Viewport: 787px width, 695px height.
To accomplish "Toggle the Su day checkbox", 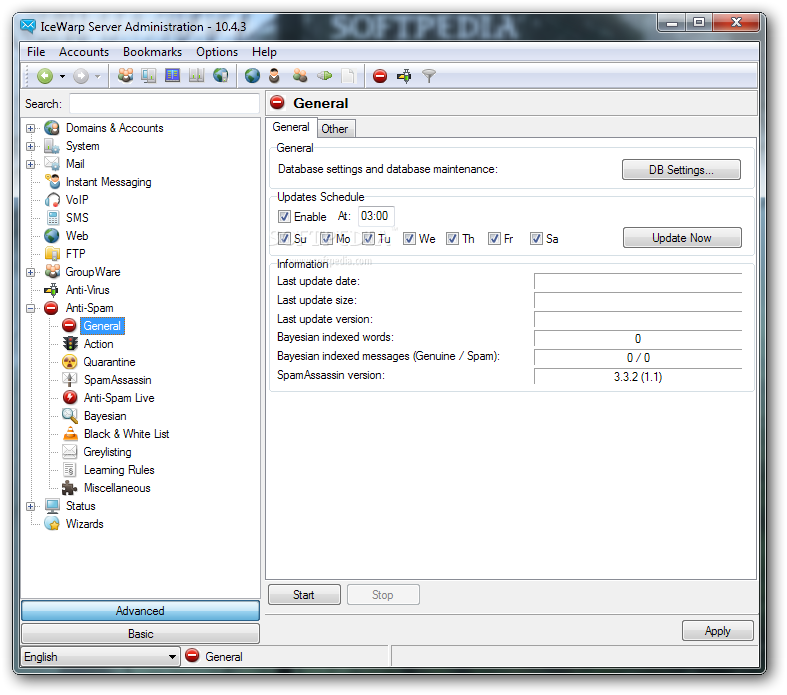I will (284, 238).
